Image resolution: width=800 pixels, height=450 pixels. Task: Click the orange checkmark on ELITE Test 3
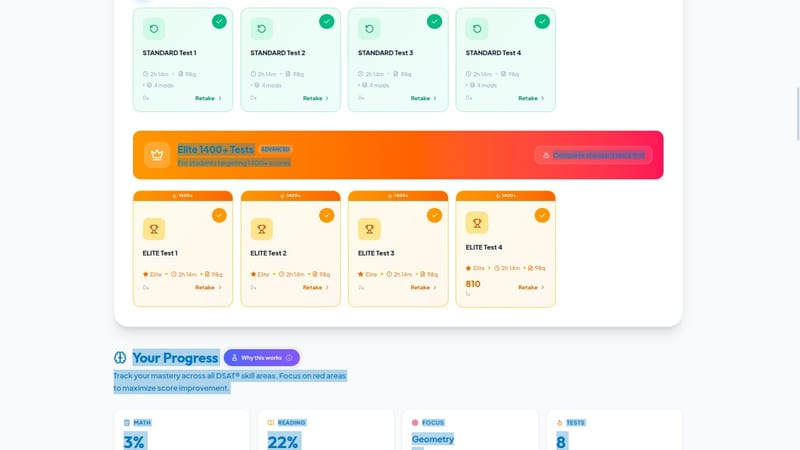[x=434, y=215]
